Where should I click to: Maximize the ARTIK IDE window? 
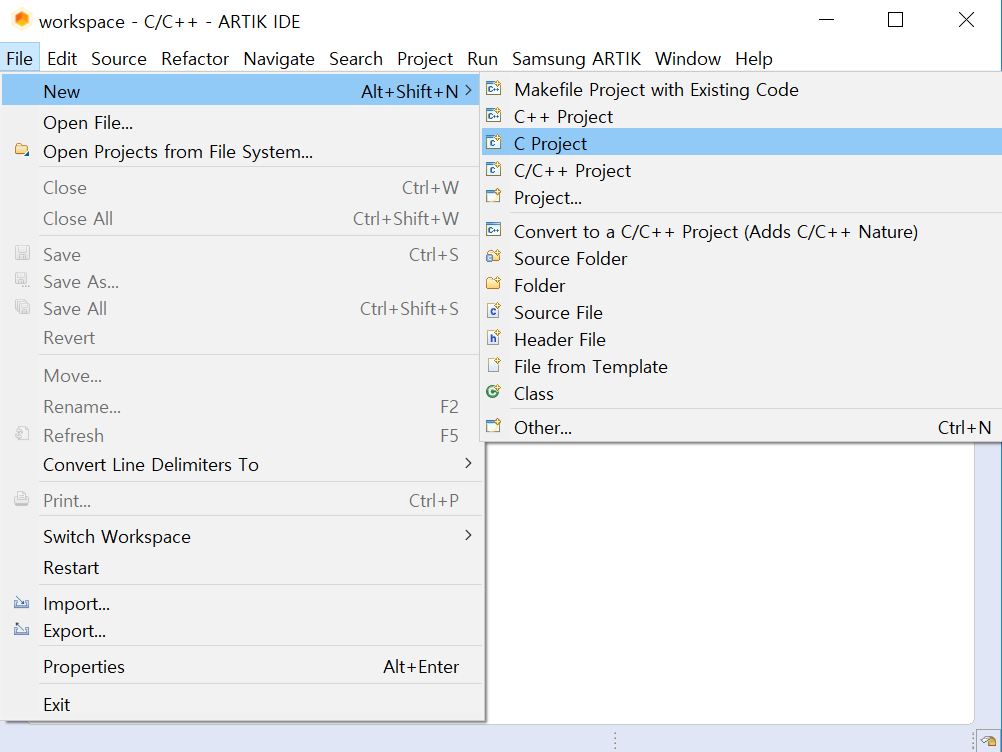(895, 20)
